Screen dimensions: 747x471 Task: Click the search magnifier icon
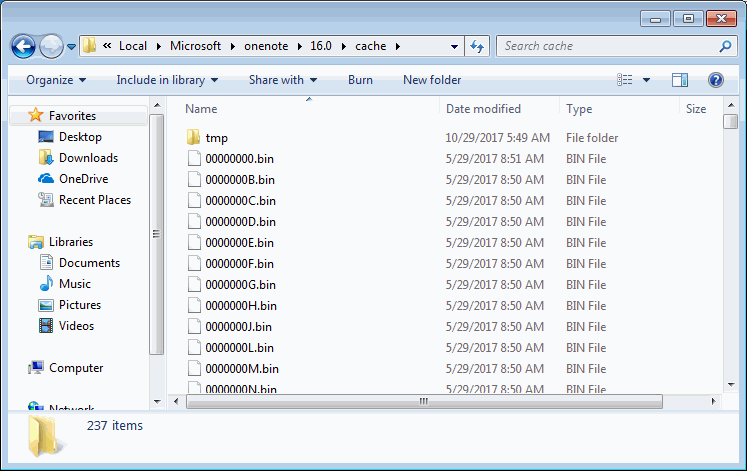pyautogui.click(x=725, y=46)
